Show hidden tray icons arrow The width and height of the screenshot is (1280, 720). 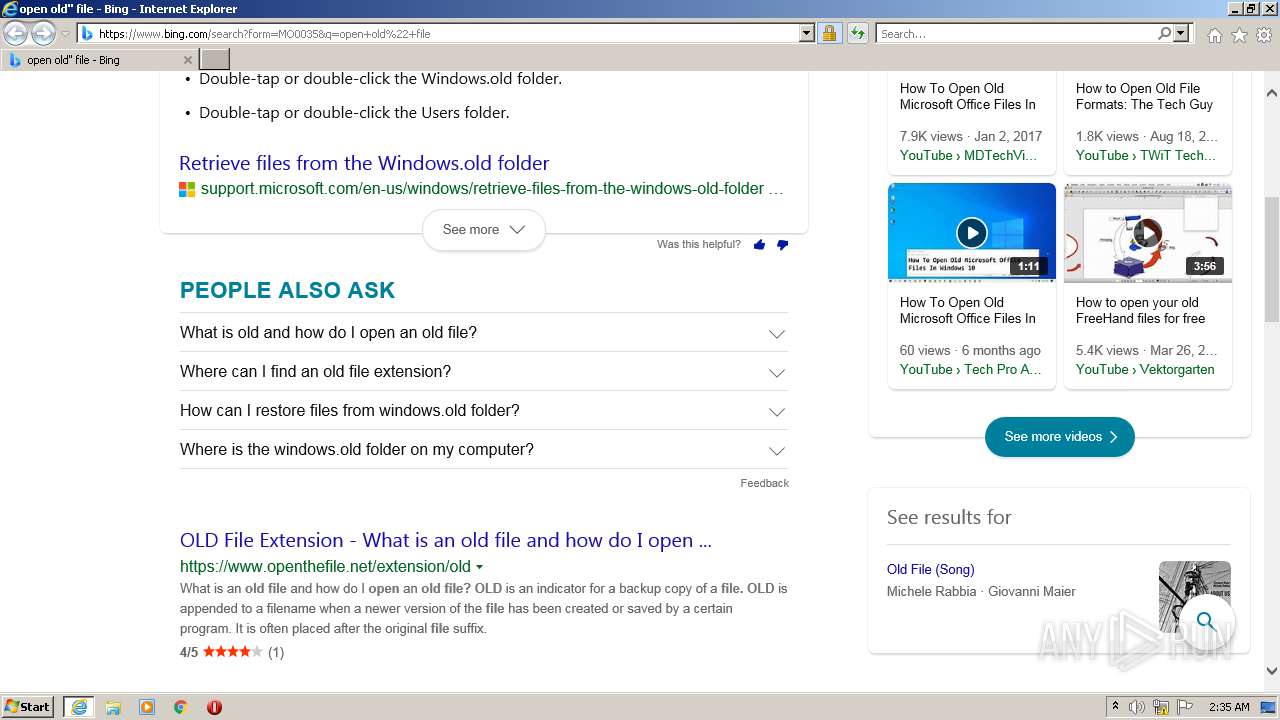point(1115,707)
